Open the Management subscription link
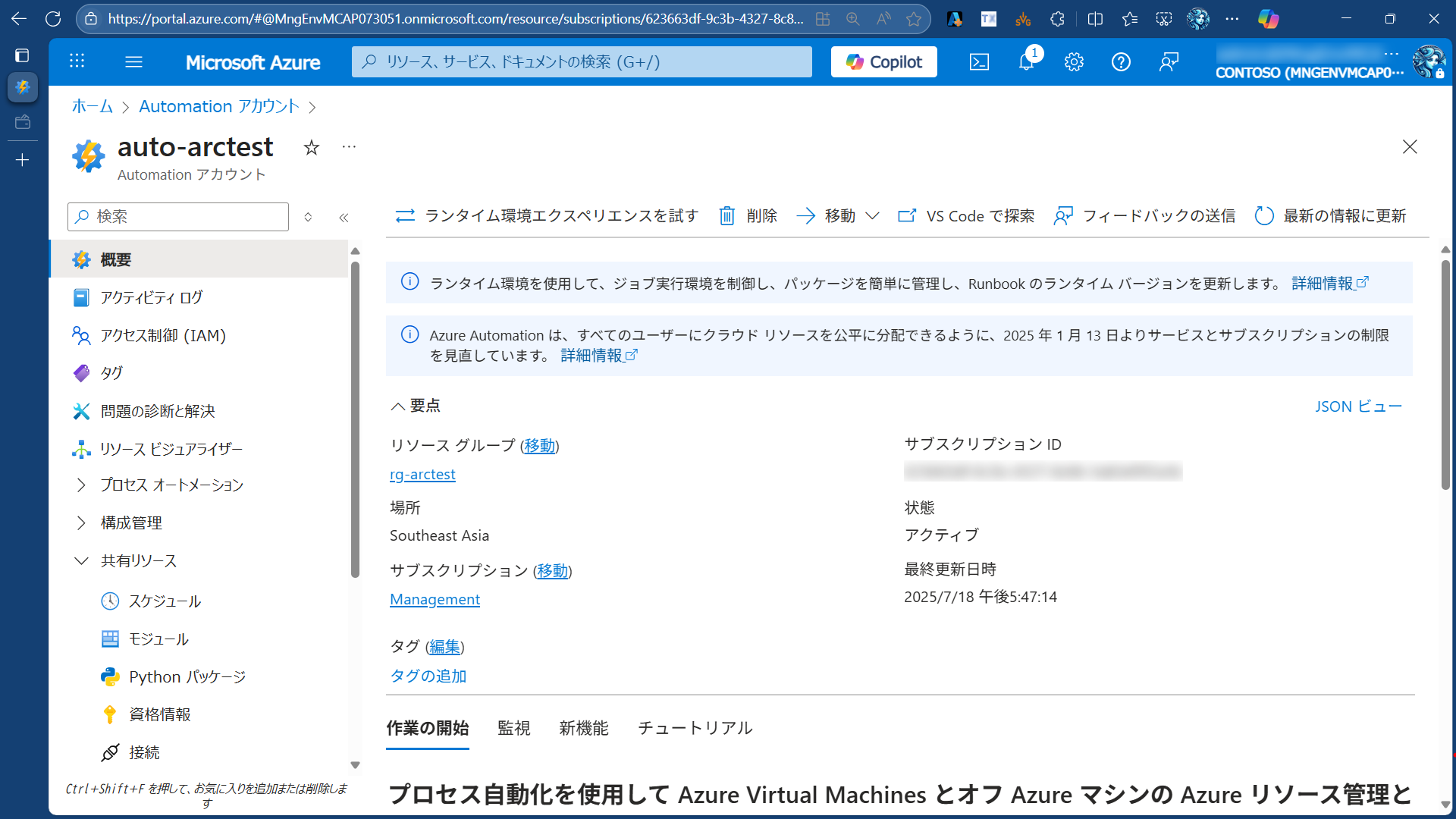The height and width of the screenshot is (819, 1456). [435, 599]
